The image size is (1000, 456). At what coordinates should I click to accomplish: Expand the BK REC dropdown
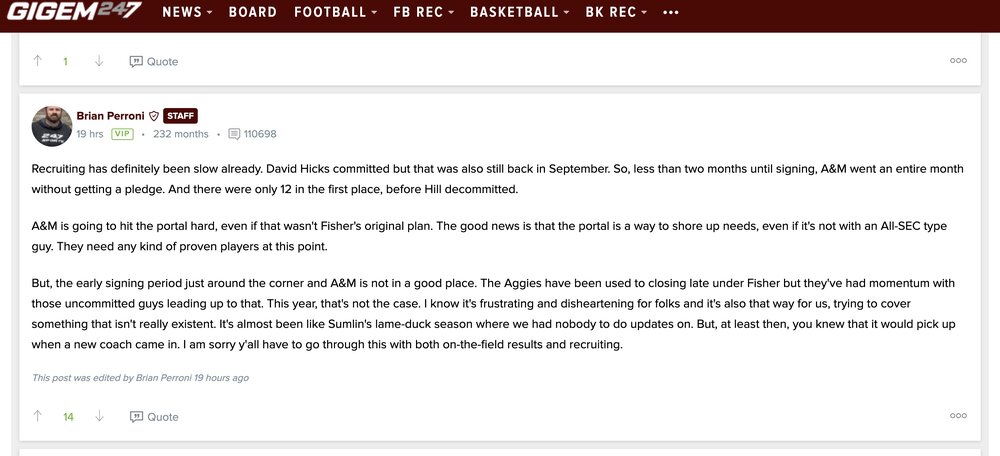616,13
